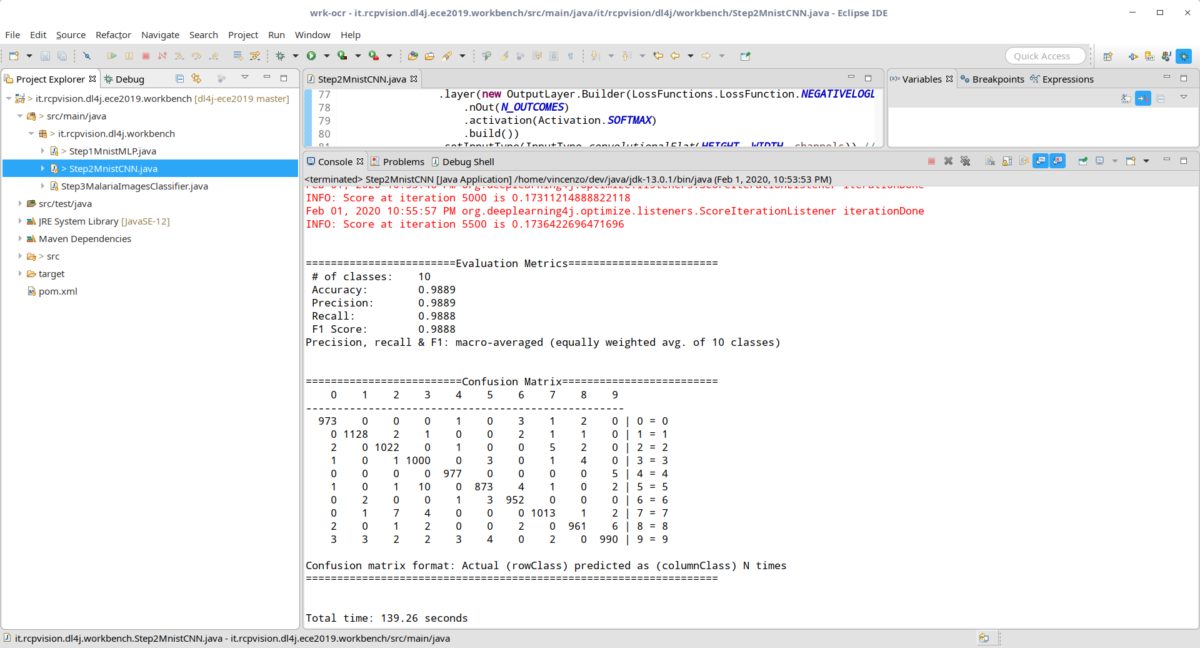
Task: Switch to the Problems tab
Action: pyautogui.click(x=405, y=160)
